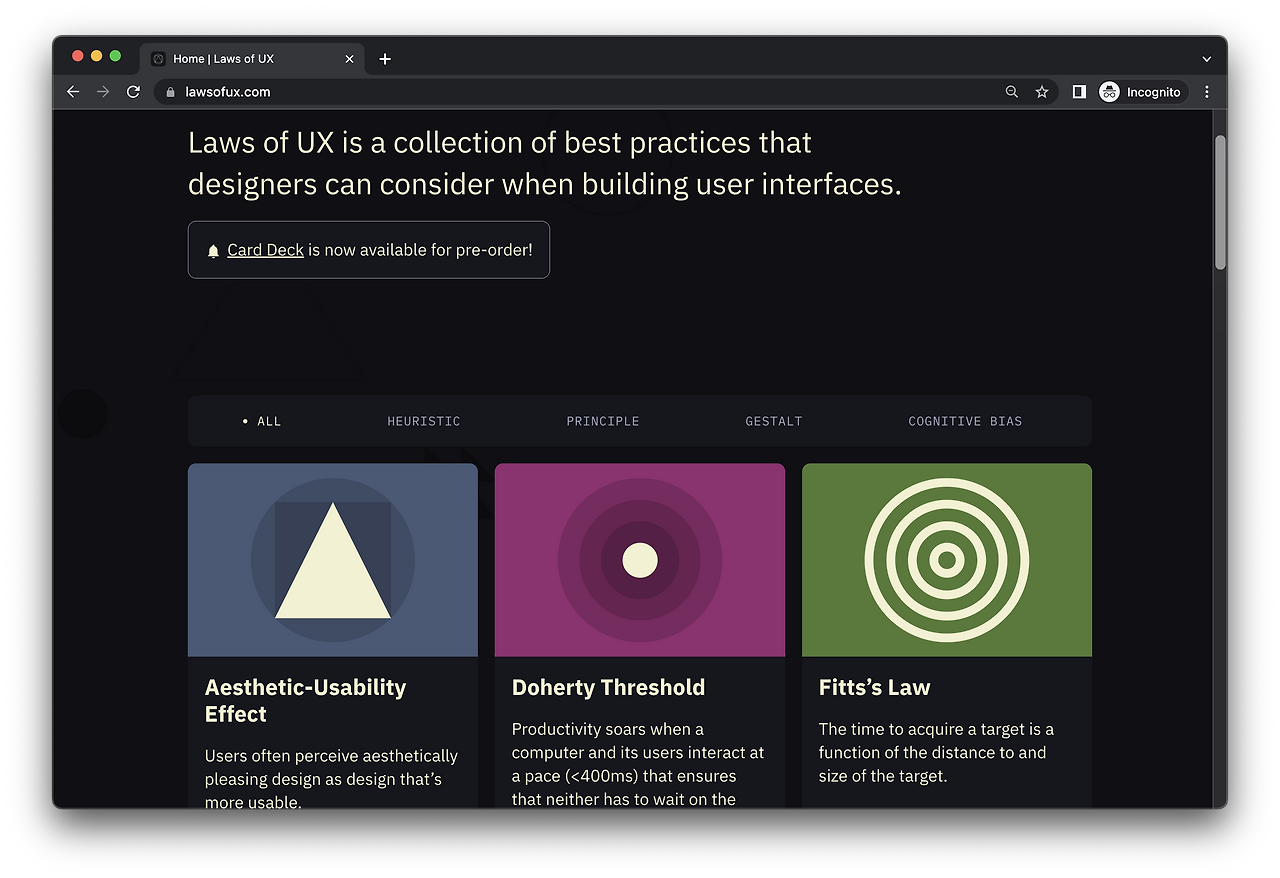Open the Aesthetic-Usability Effect triangle illustration
The width and height of the screenshot is (1280, 878).
tap(333, 560)
